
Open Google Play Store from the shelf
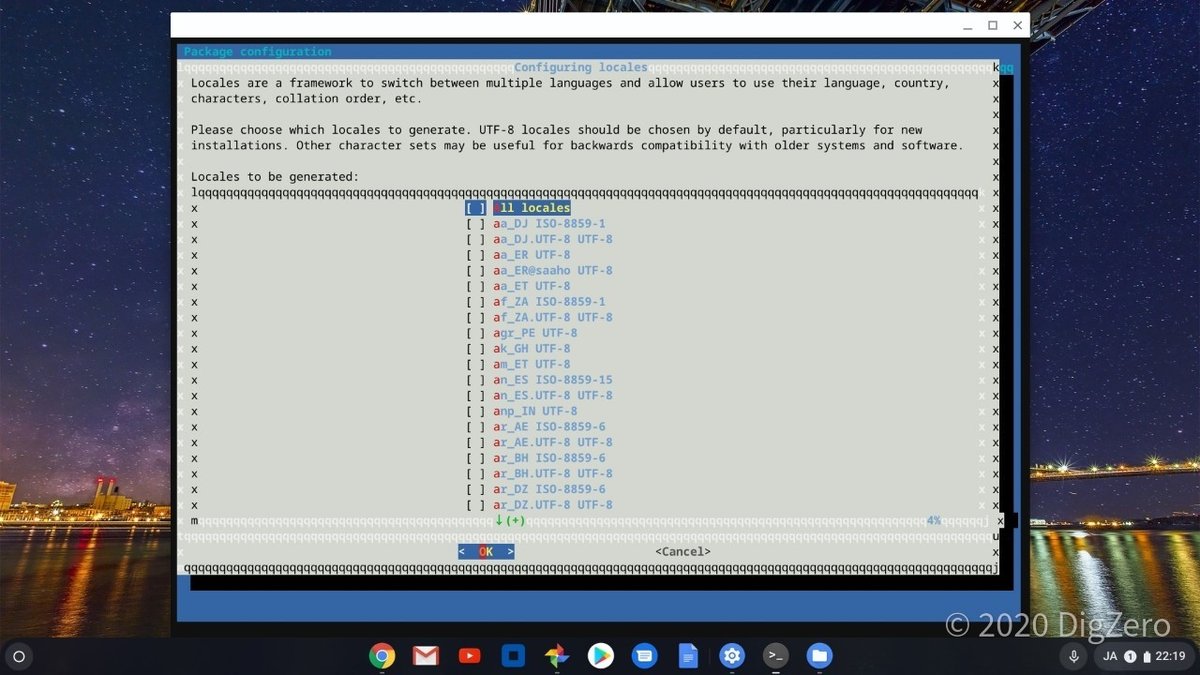click(x=600, y=656)
